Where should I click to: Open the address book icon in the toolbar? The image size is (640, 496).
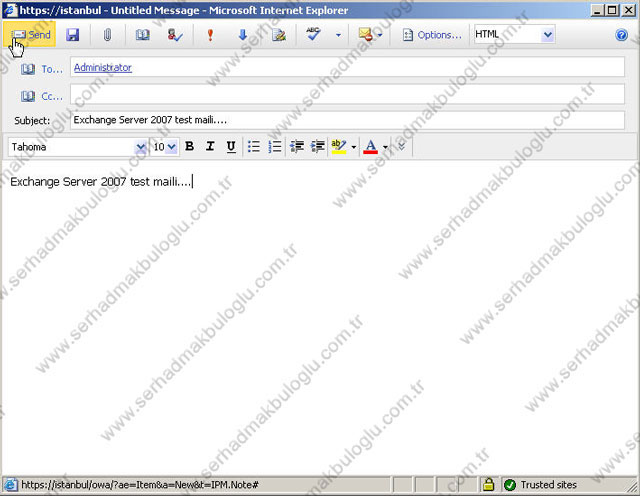click(142, 35)
